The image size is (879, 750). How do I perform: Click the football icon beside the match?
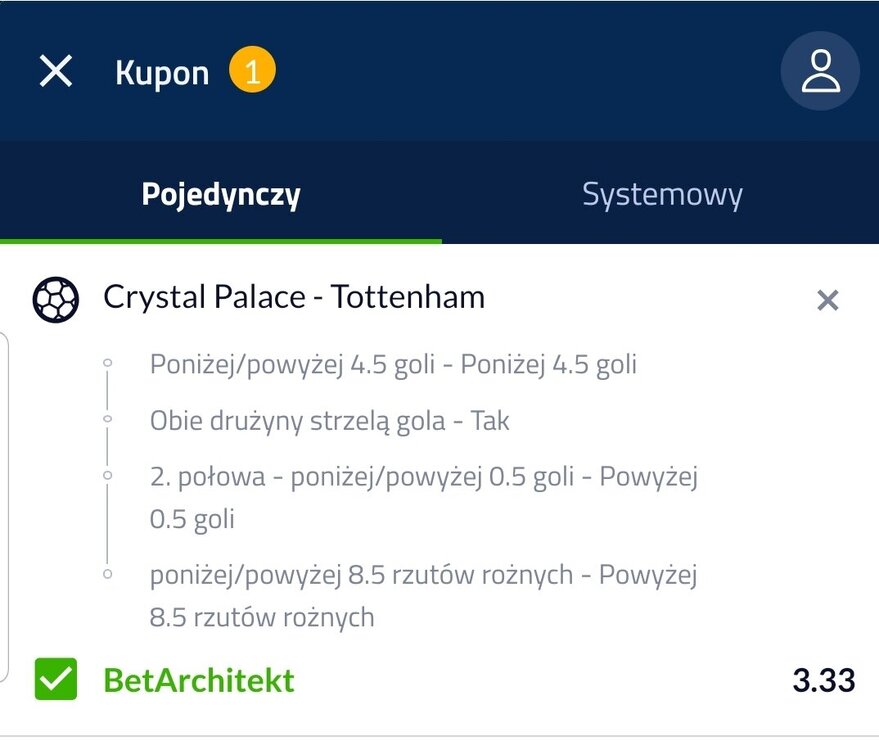(55, 298)
